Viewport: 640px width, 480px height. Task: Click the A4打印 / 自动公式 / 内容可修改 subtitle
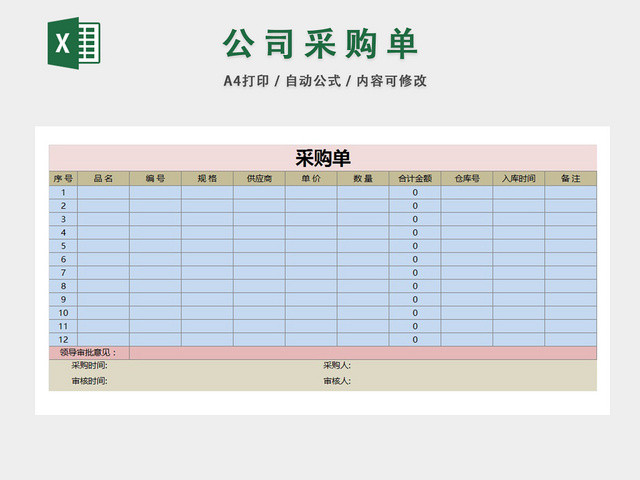click(x=325, y=81)
